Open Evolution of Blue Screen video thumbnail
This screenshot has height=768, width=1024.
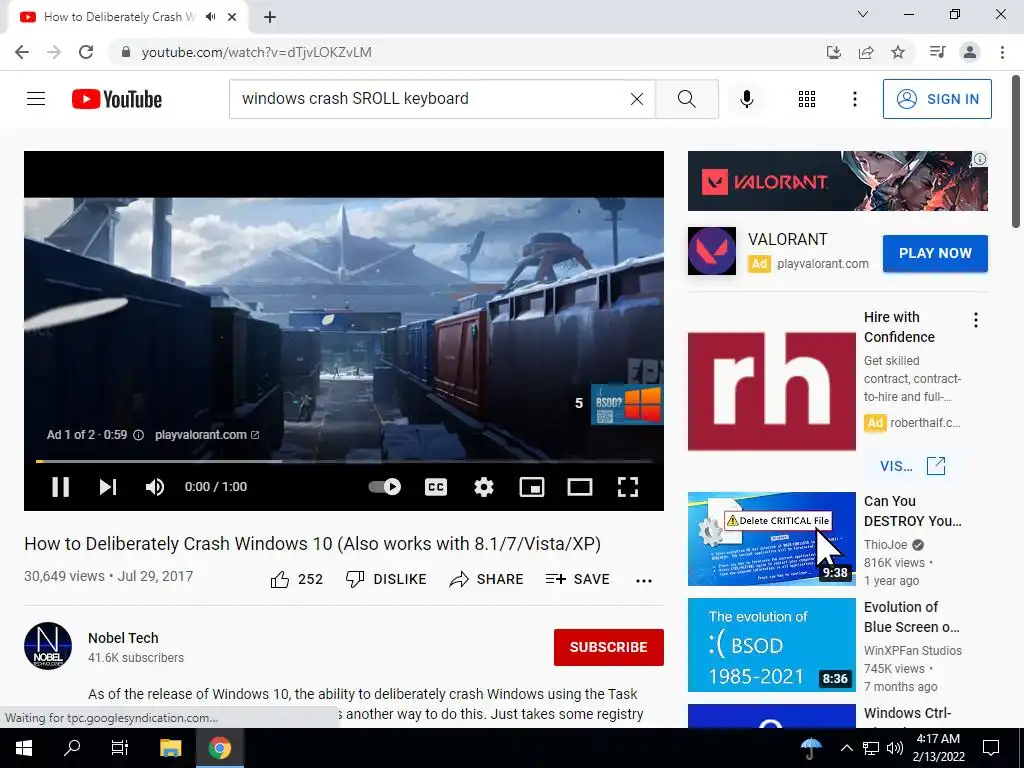coord(771,645)
